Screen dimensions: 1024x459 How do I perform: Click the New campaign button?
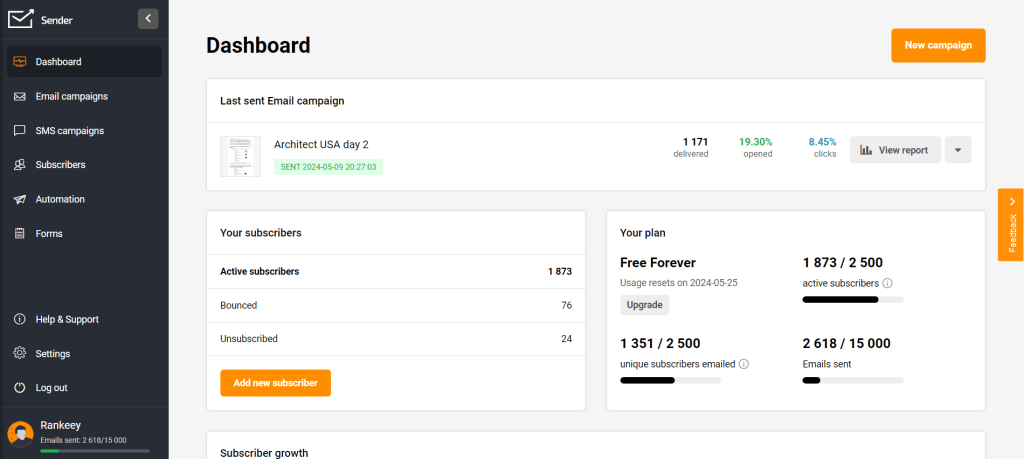click(x=937, y=45)
